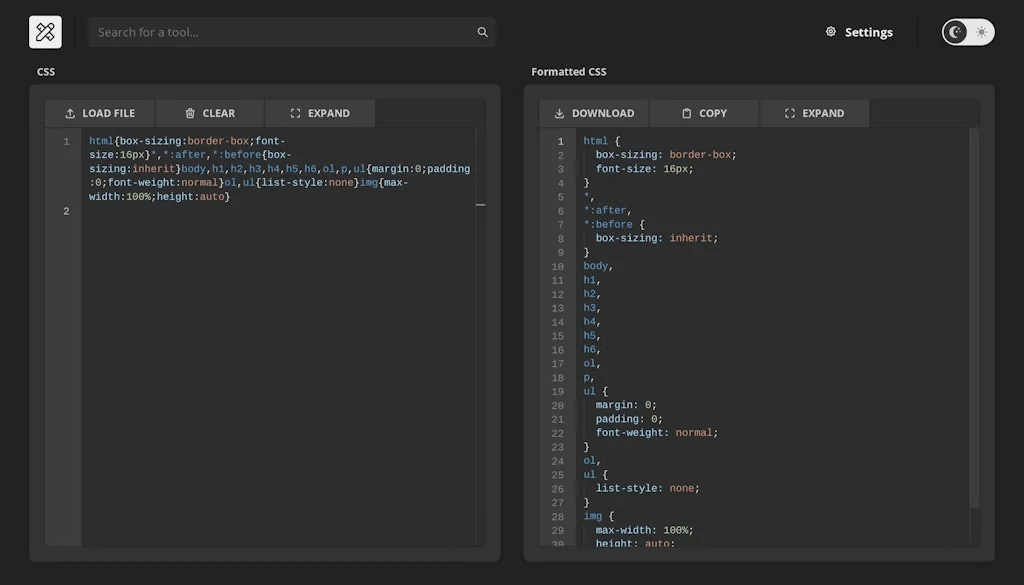Click "h6," line in formatted output
Image resolution: width=1024 pixels, height=585 pixels.
pos(592,349)
